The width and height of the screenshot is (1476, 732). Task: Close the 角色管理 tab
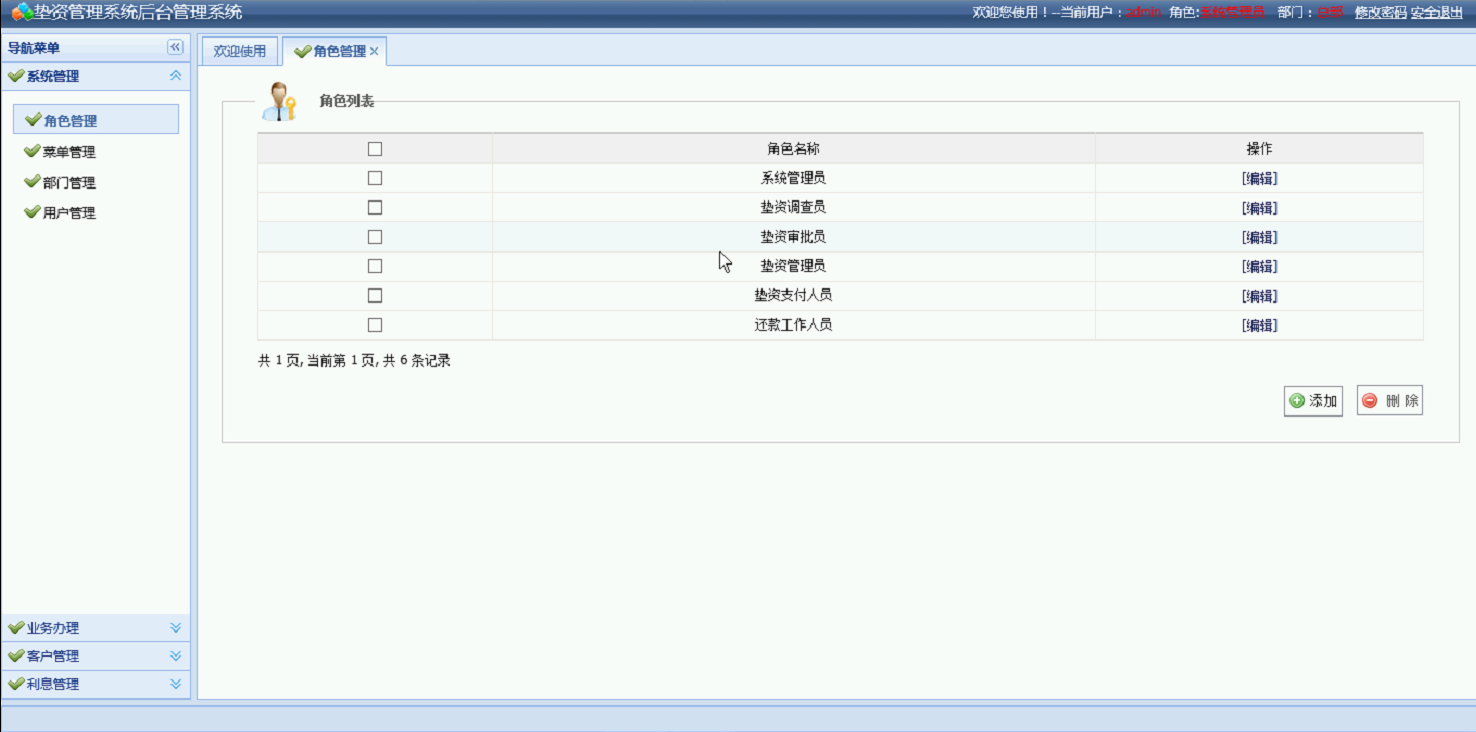374,51
